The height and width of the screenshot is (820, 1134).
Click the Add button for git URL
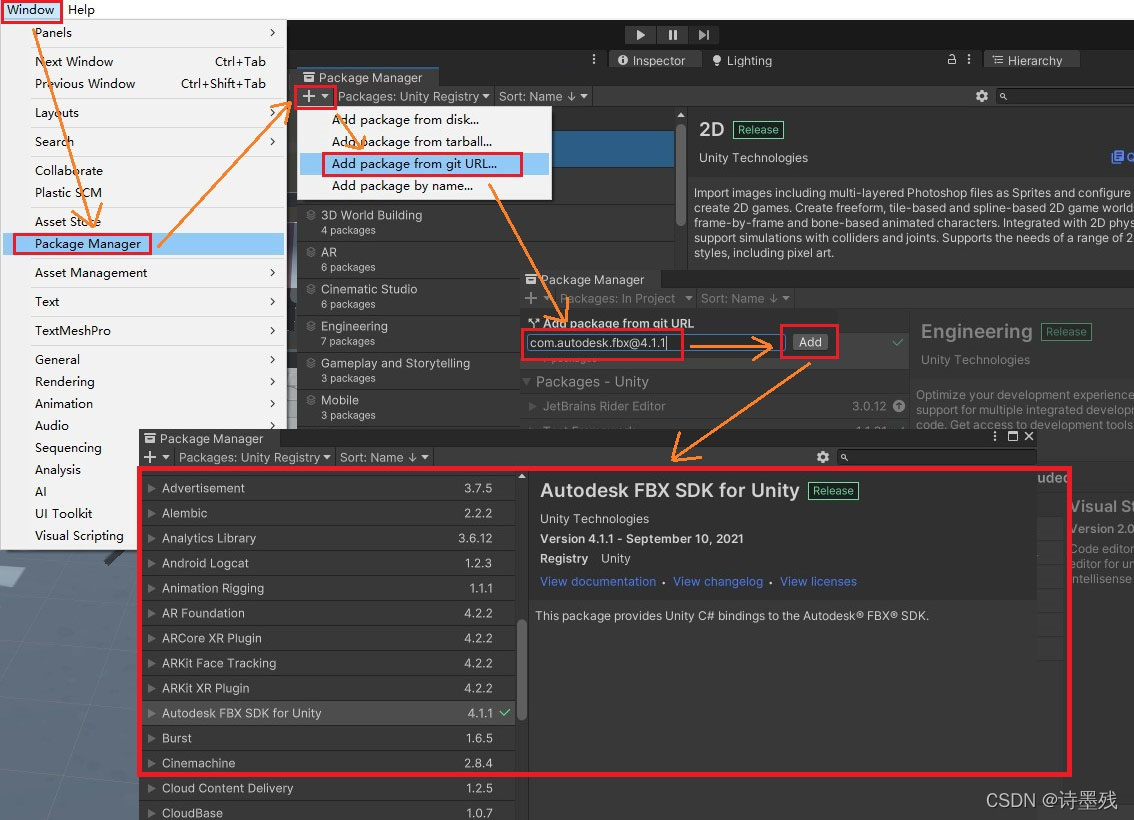click(809, 342)
